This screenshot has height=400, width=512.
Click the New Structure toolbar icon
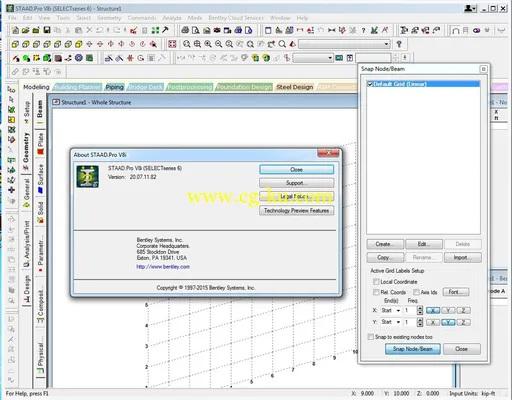coord(15,30)
